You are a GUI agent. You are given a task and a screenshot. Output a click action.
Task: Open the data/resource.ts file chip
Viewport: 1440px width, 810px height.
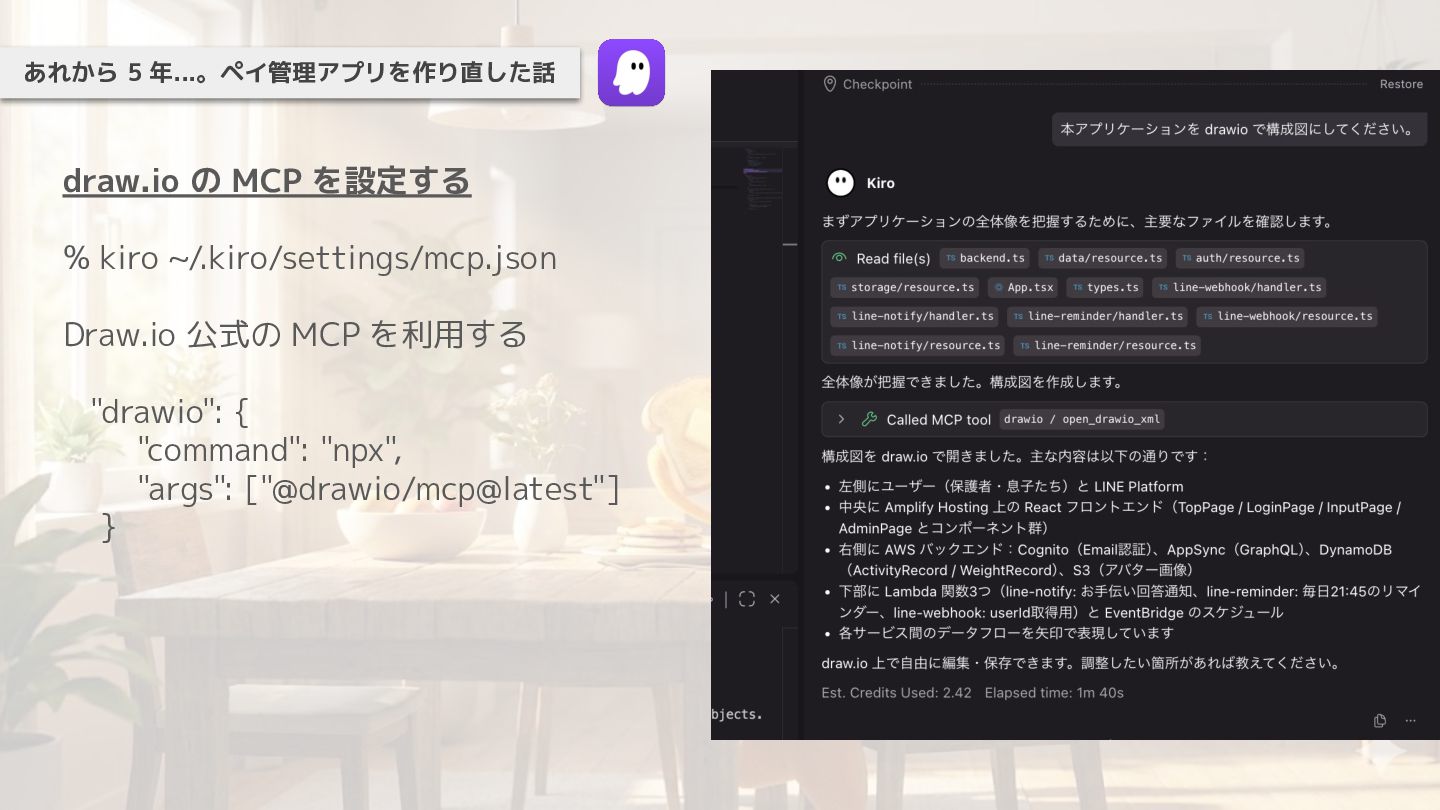pos(1102,258)
